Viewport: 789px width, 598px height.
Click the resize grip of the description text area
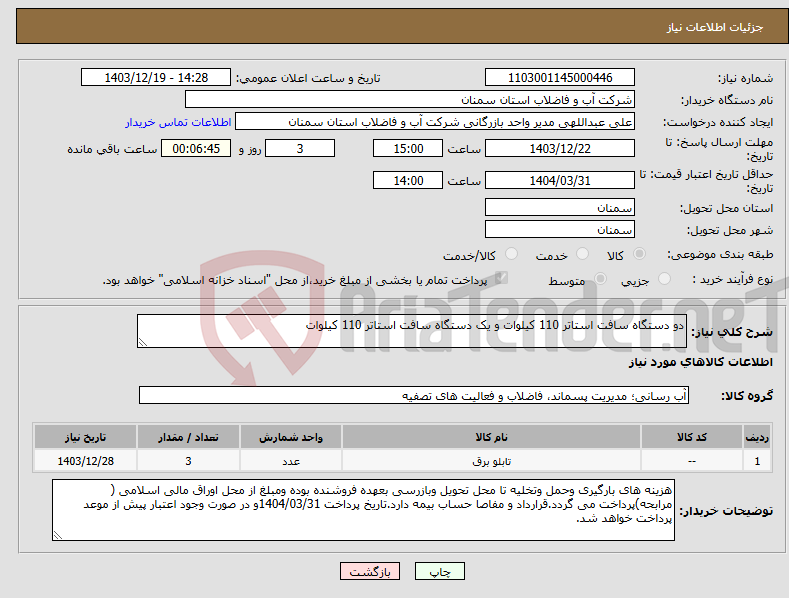[x=143, y=343]
